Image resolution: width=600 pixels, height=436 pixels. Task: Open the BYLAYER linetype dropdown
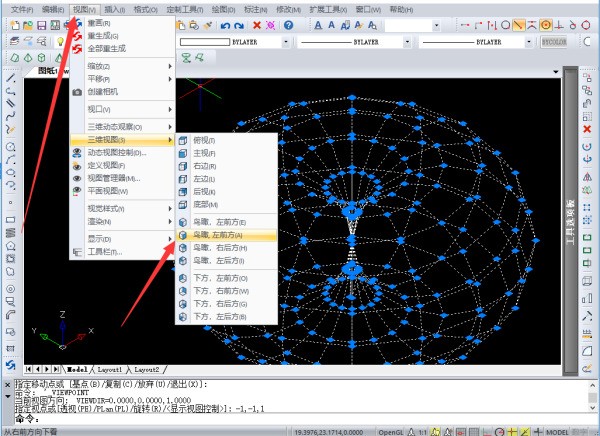click(355, 44)
